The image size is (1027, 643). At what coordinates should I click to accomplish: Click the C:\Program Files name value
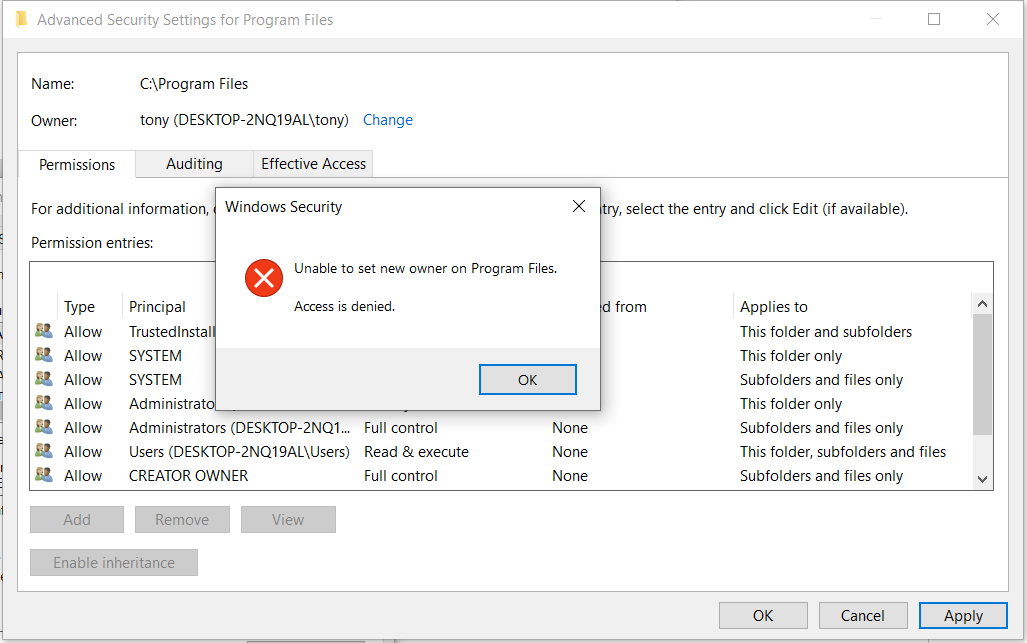194,84
